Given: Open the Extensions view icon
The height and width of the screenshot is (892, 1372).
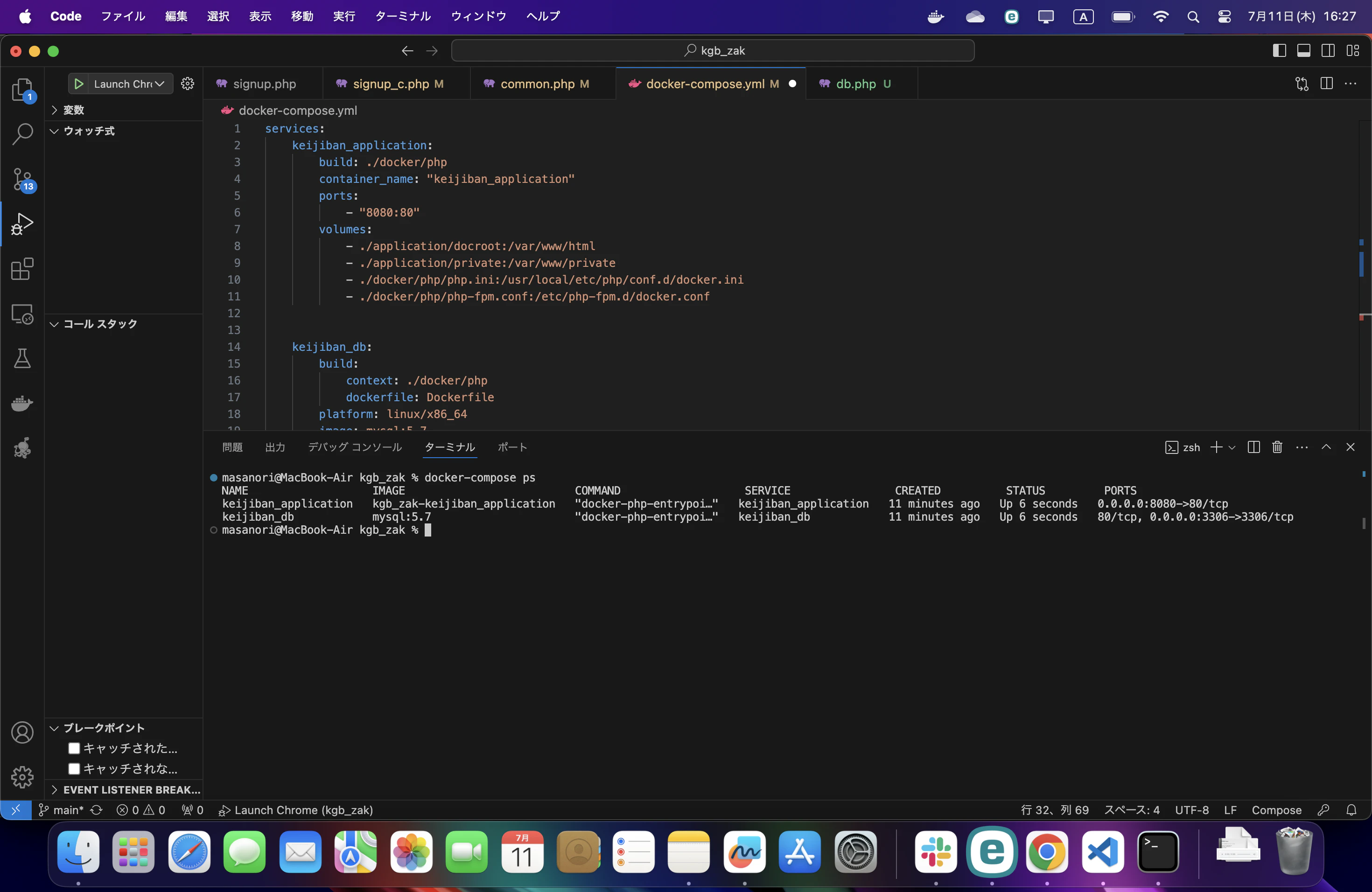Looking at the screenshot, I should pyautogui.click(x=22, y=269).
